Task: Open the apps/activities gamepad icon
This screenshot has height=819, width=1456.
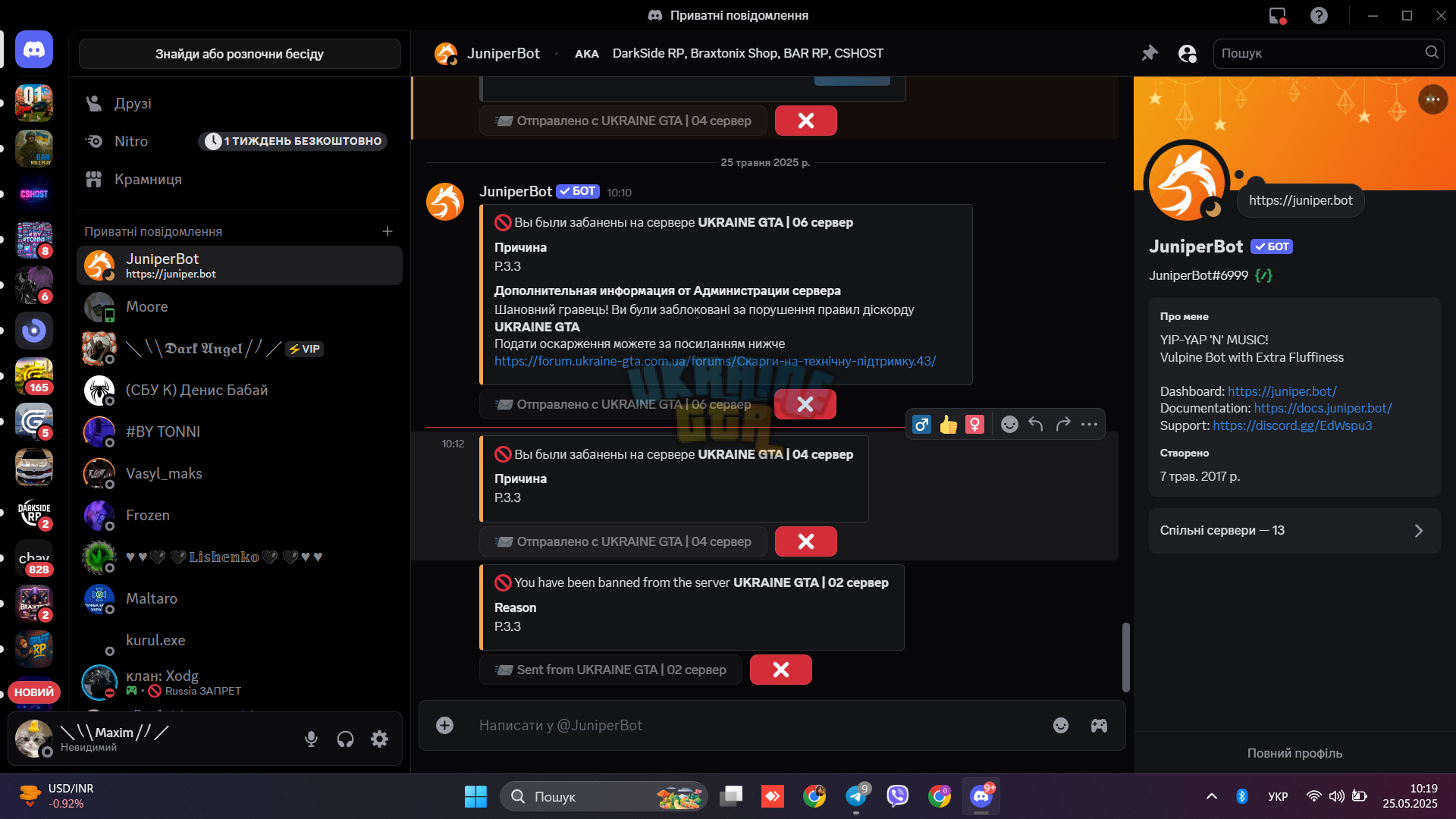Action: [x=1099, y=726]
